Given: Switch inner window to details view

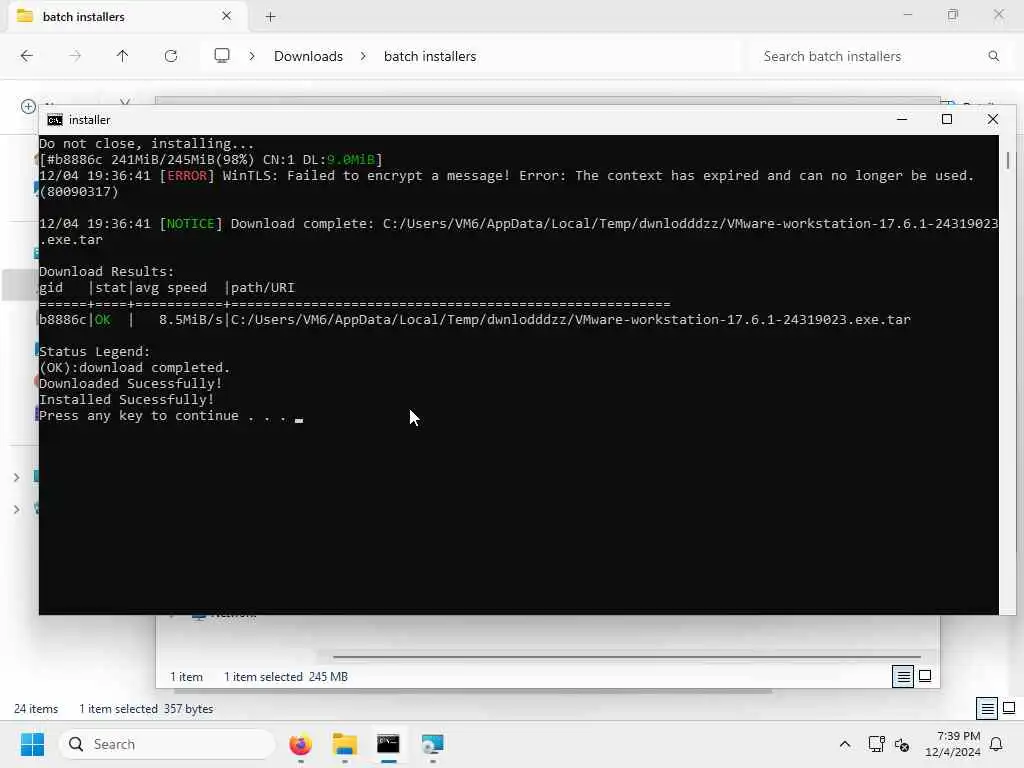Looking at the screenshot, I should point(903,677).
